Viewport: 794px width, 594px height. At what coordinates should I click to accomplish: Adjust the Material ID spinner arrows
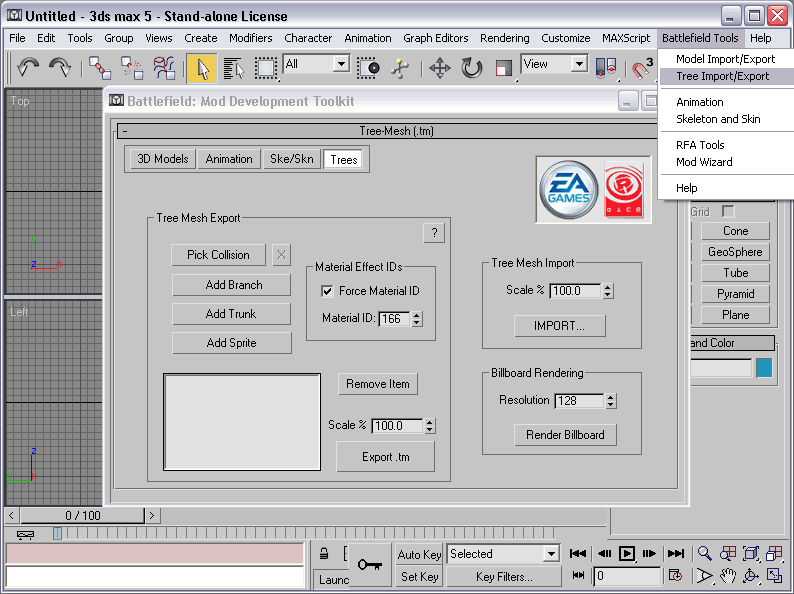tap(417, 319)
